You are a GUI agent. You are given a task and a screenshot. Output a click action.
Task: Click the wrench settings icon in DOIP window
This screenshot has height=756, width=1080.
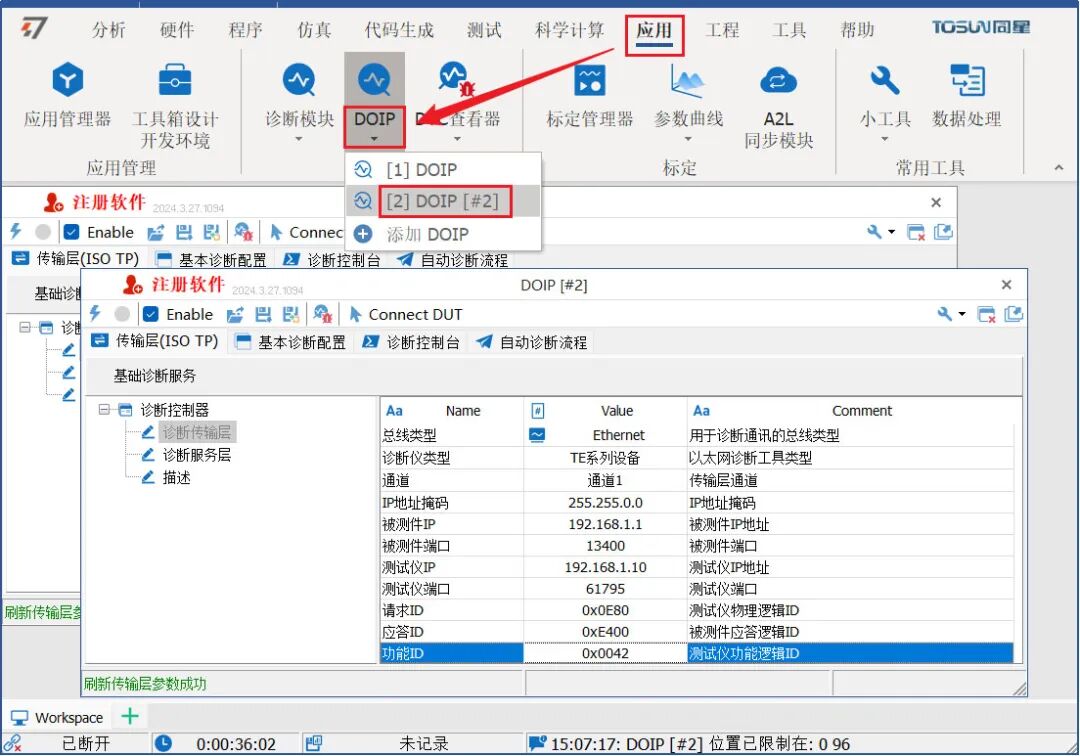coord(944,313)
